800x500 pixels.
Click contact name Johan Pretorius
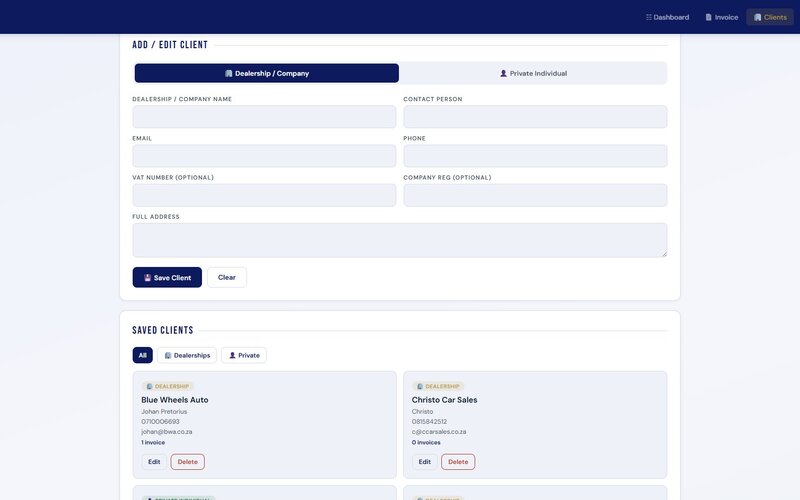tap(164, 411)
